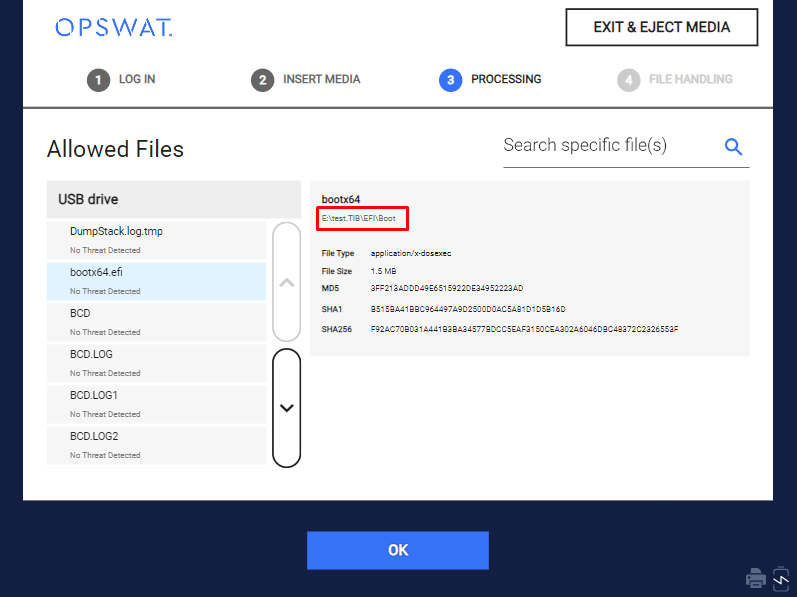This screenshot has width=797, height=597.
Task: Select the BCD.LOG2 file row
Action: tap(157, 445)
